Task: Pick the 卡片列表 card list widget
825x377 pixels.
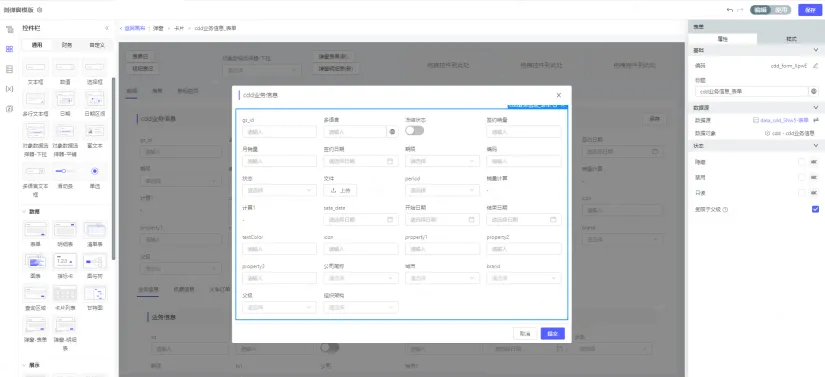Action: [x=65, y=298]
